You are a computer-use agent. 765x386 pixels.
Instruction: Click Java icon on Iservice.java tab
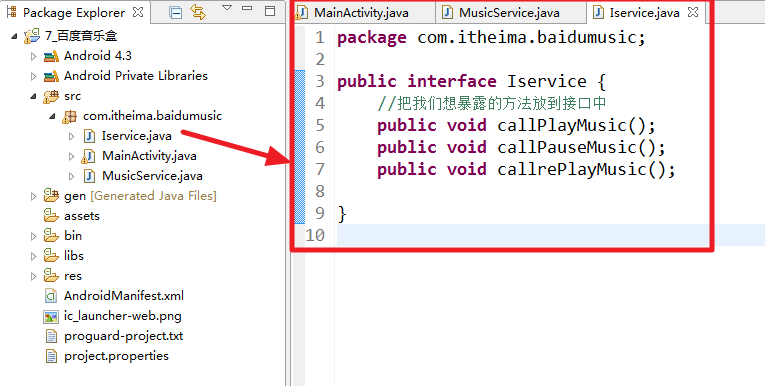598,13
